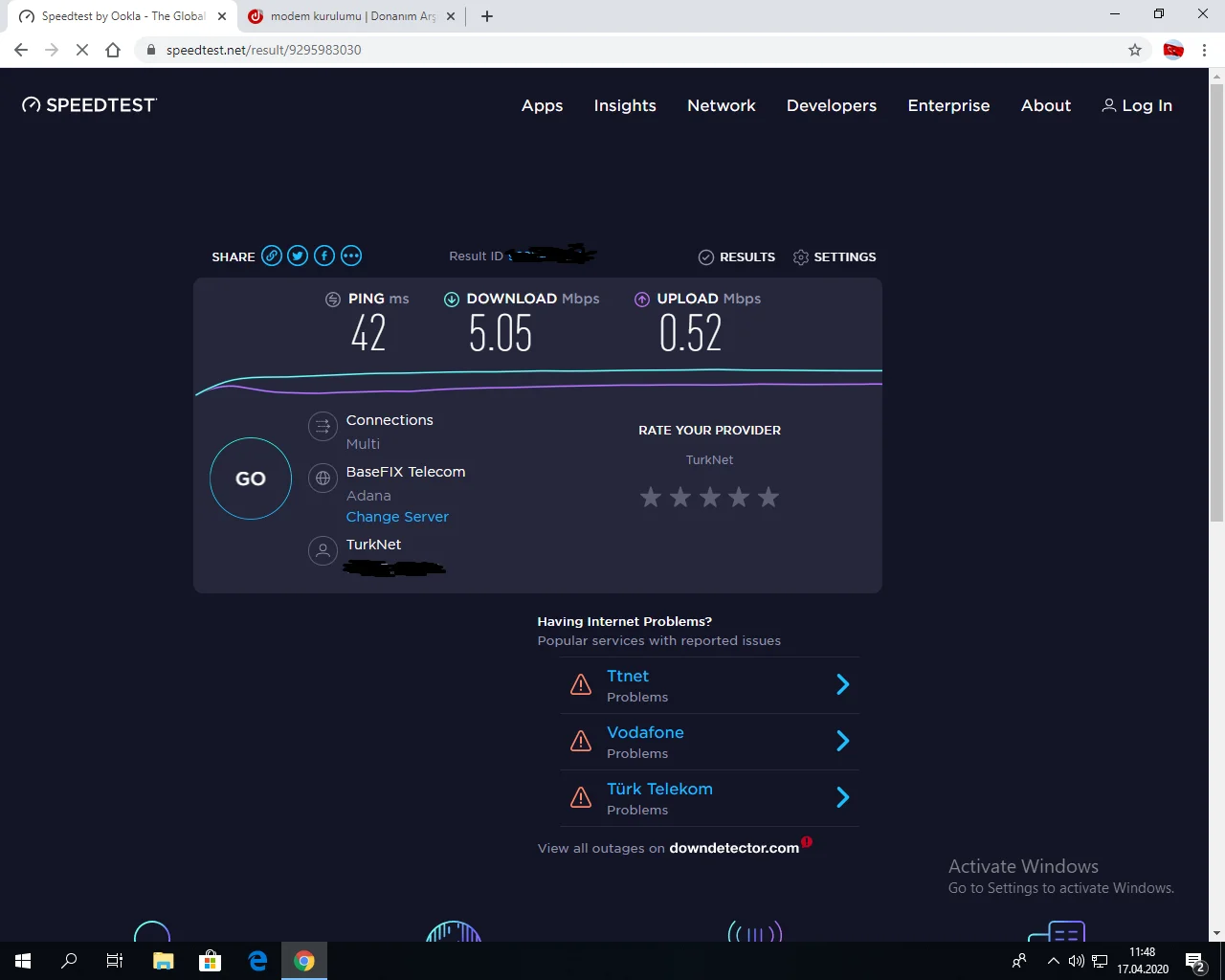Click the address bar URL
This screenshot has height=980, width=1225.
(x=264, y=50)
